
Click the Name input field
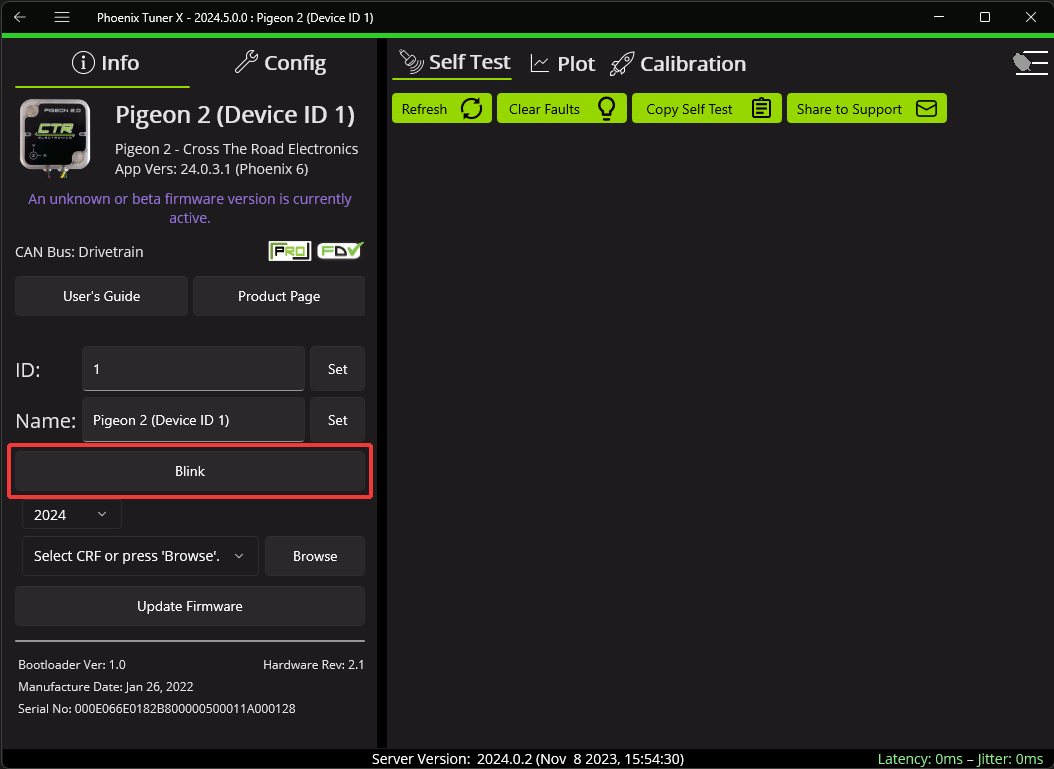(x=194, y=419)
